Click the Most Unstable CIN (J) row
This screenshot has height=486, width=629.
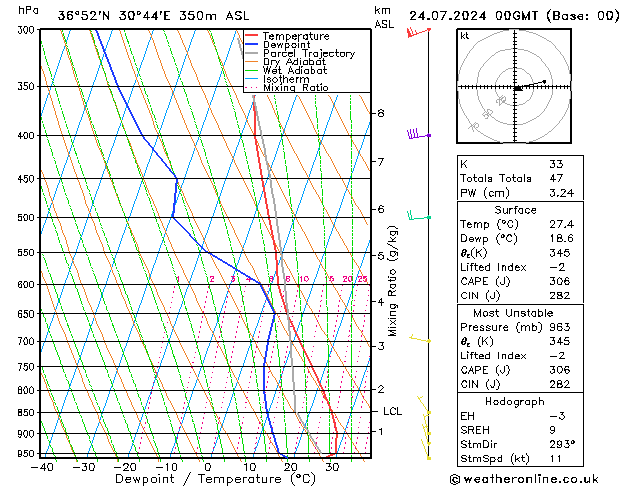pos(520,384)
